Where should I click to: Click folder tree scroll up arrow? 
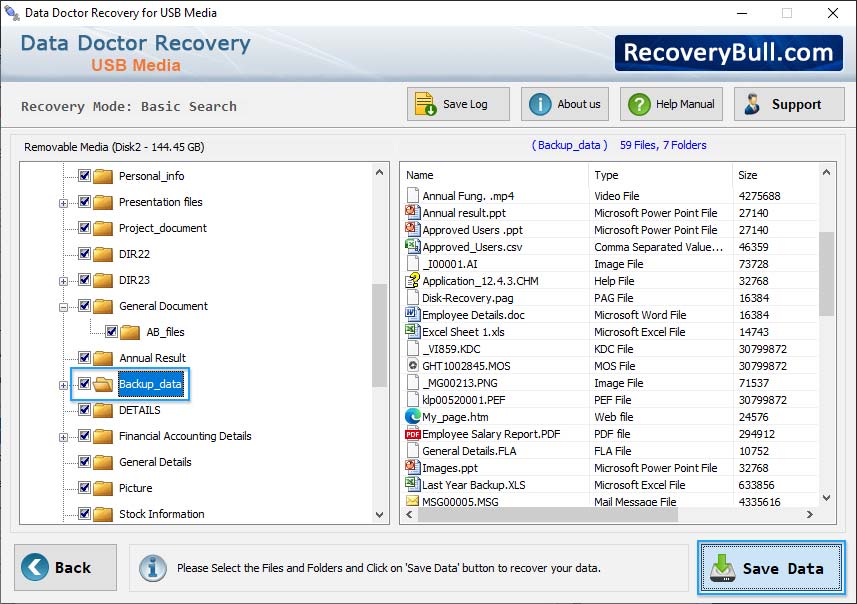(x=379, y=172)
